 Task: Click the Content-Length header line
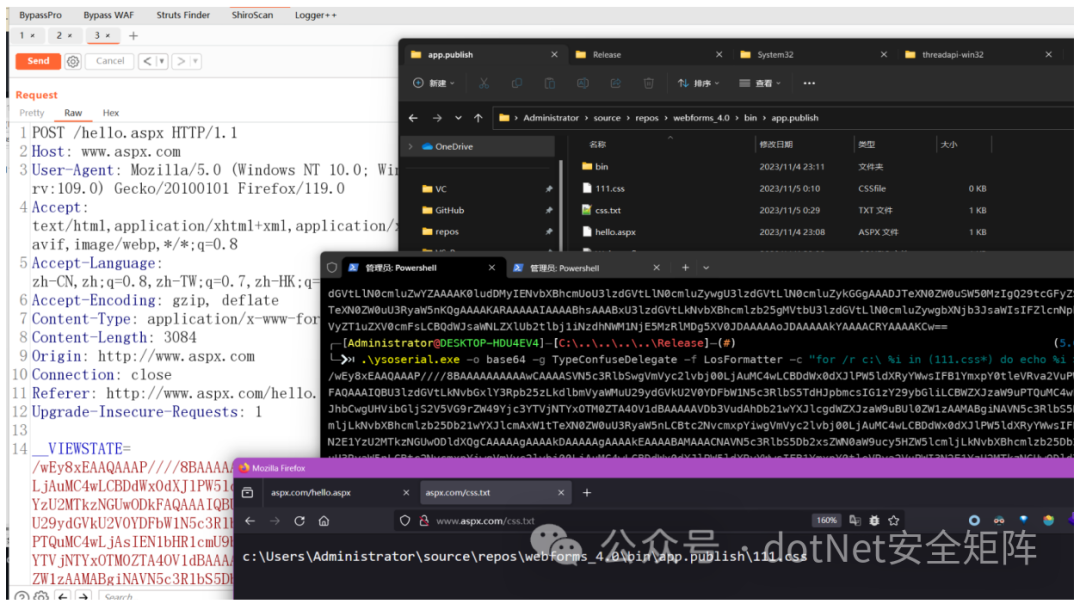(114, 337)
